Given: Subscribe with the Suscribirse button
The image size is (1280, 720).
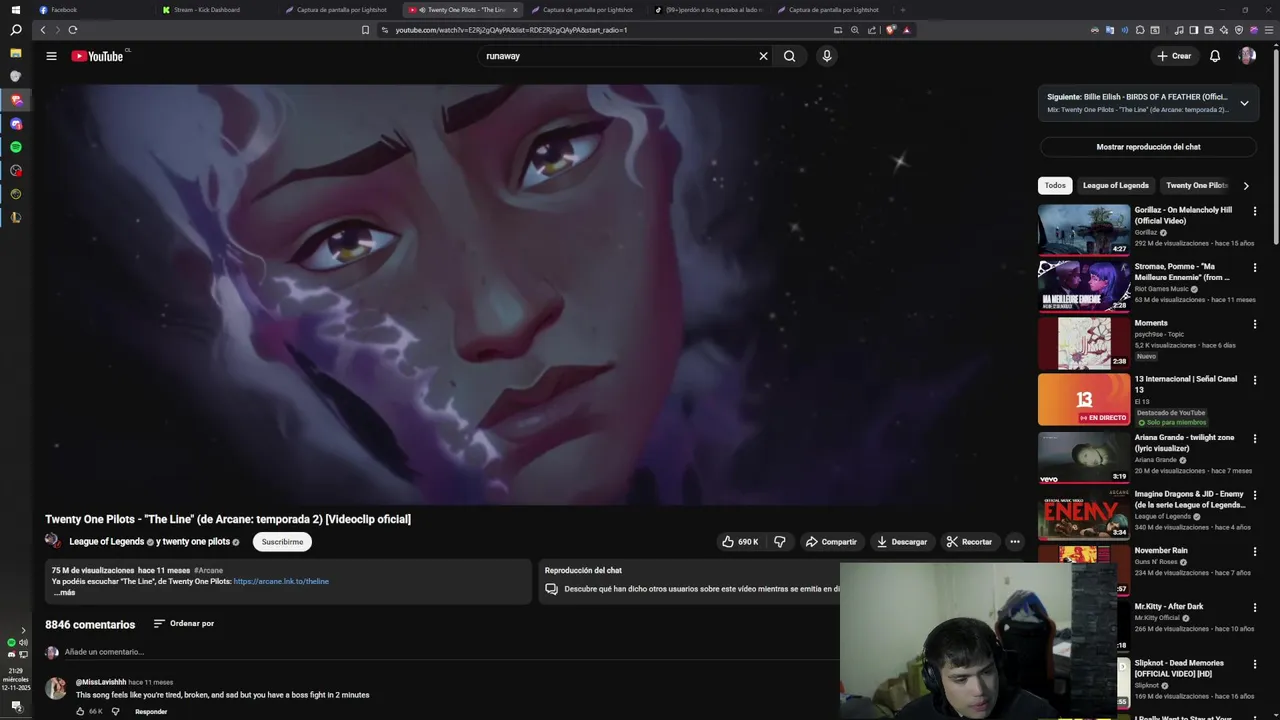Looking at the screenshot, I should click(x=282, y=542).
